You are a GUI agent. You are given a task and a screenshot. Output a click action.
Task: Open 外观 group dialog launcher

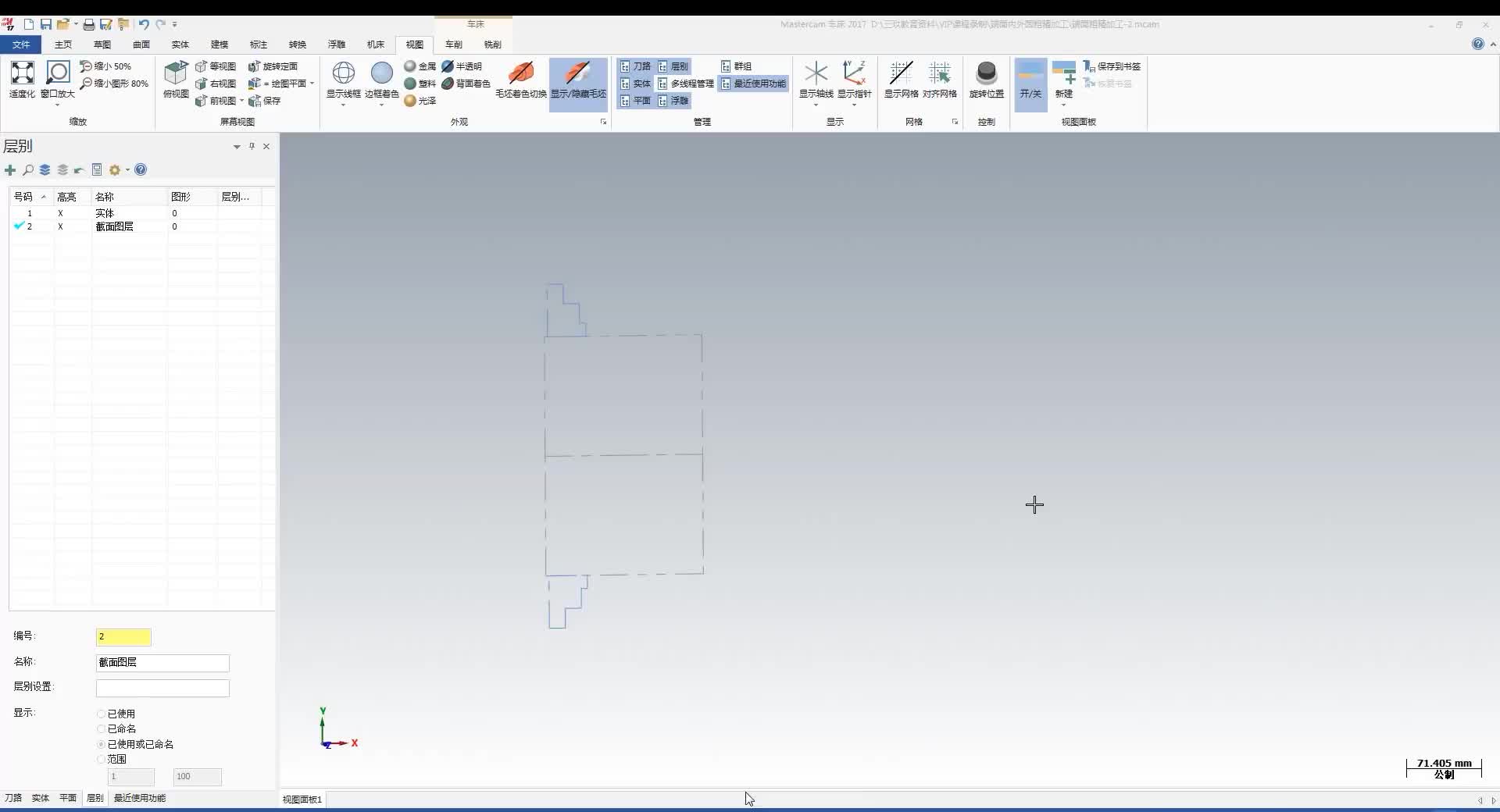(603, 122)
